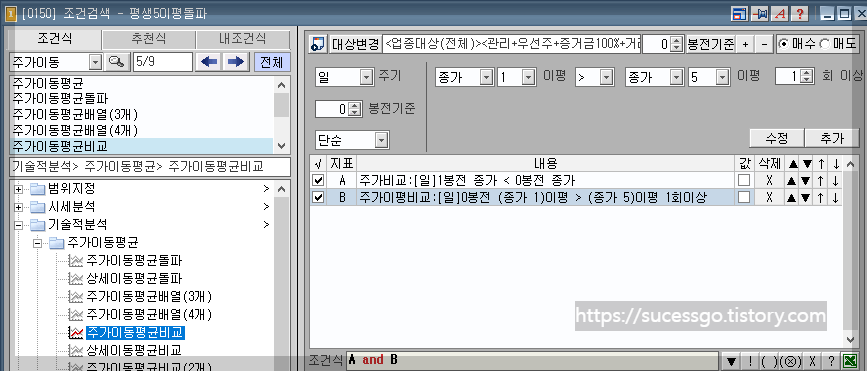This screenshot has height=371, width=867.
Task: Click the pin window icon in title bar
Action: [x=759, y=14]
